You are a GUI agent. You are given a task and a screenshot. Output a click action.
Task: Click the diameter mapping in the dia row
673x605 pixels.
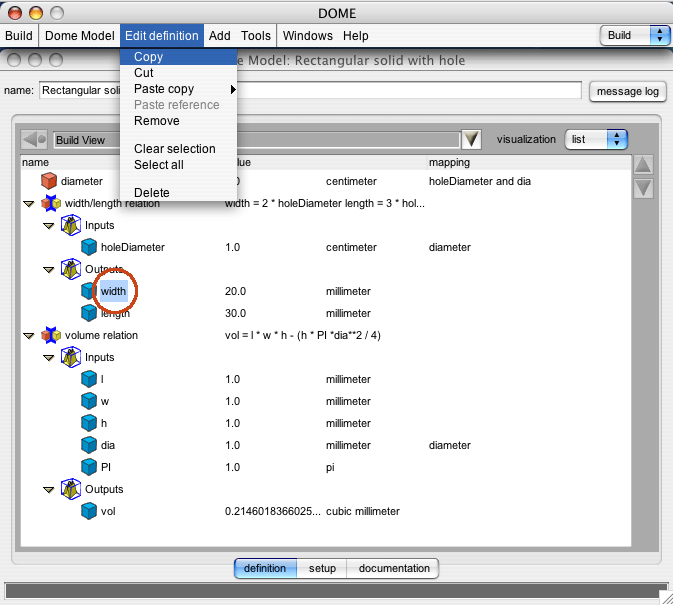(x=450, y=445)
